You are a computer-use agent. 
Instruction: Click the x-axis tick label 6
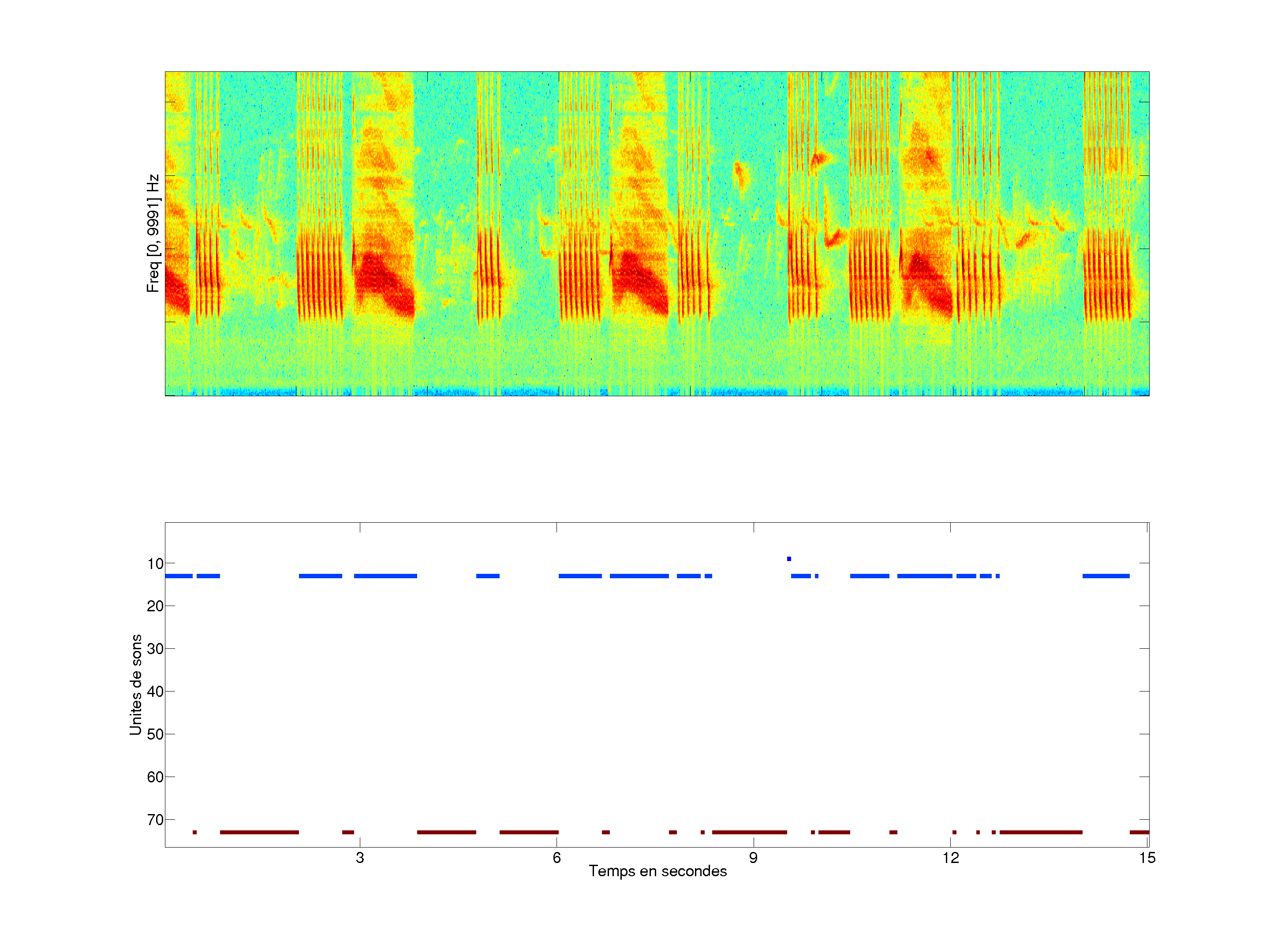pos(557,858)
